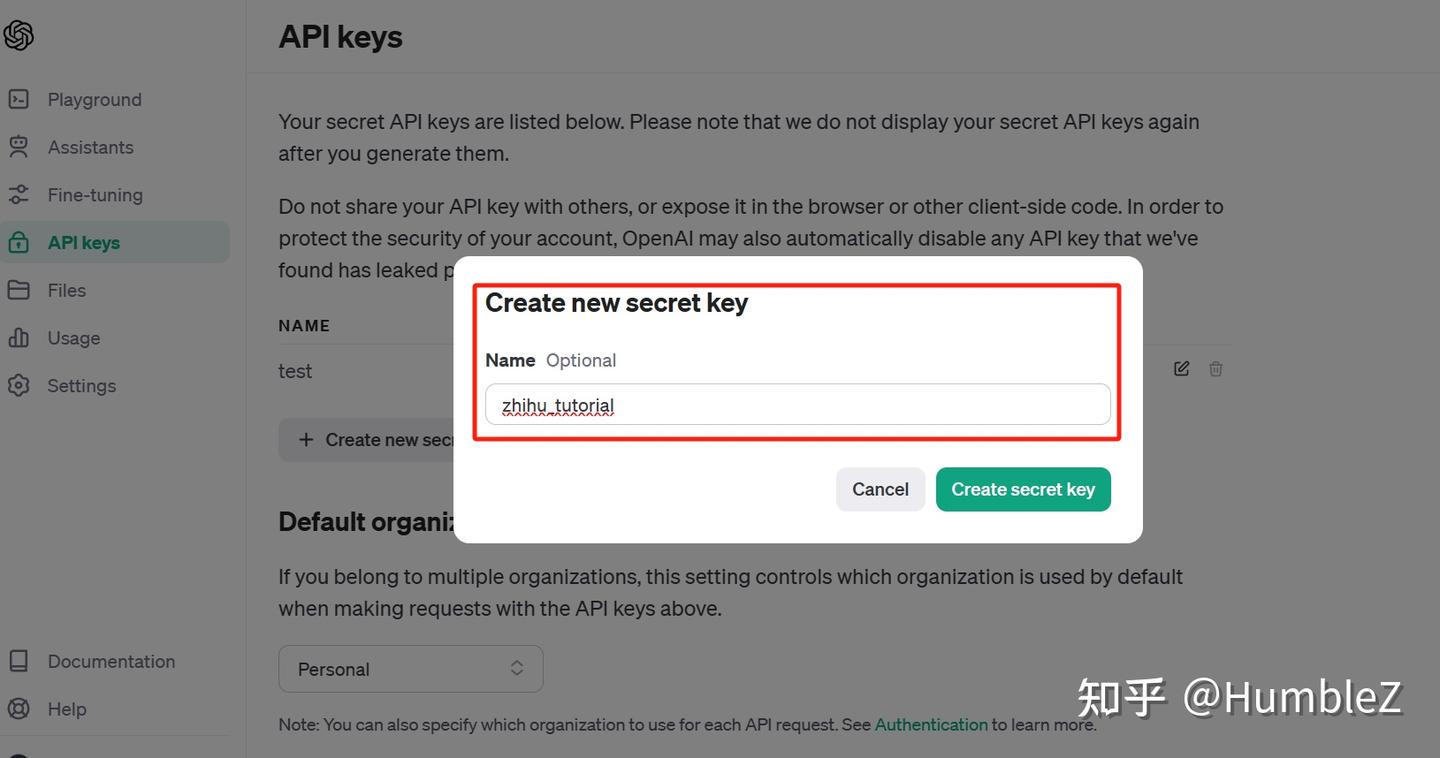The height and width of the screenshot is (758, 1440).
Task: Click the Usage bar chart icon
Action: pos(18,338)
